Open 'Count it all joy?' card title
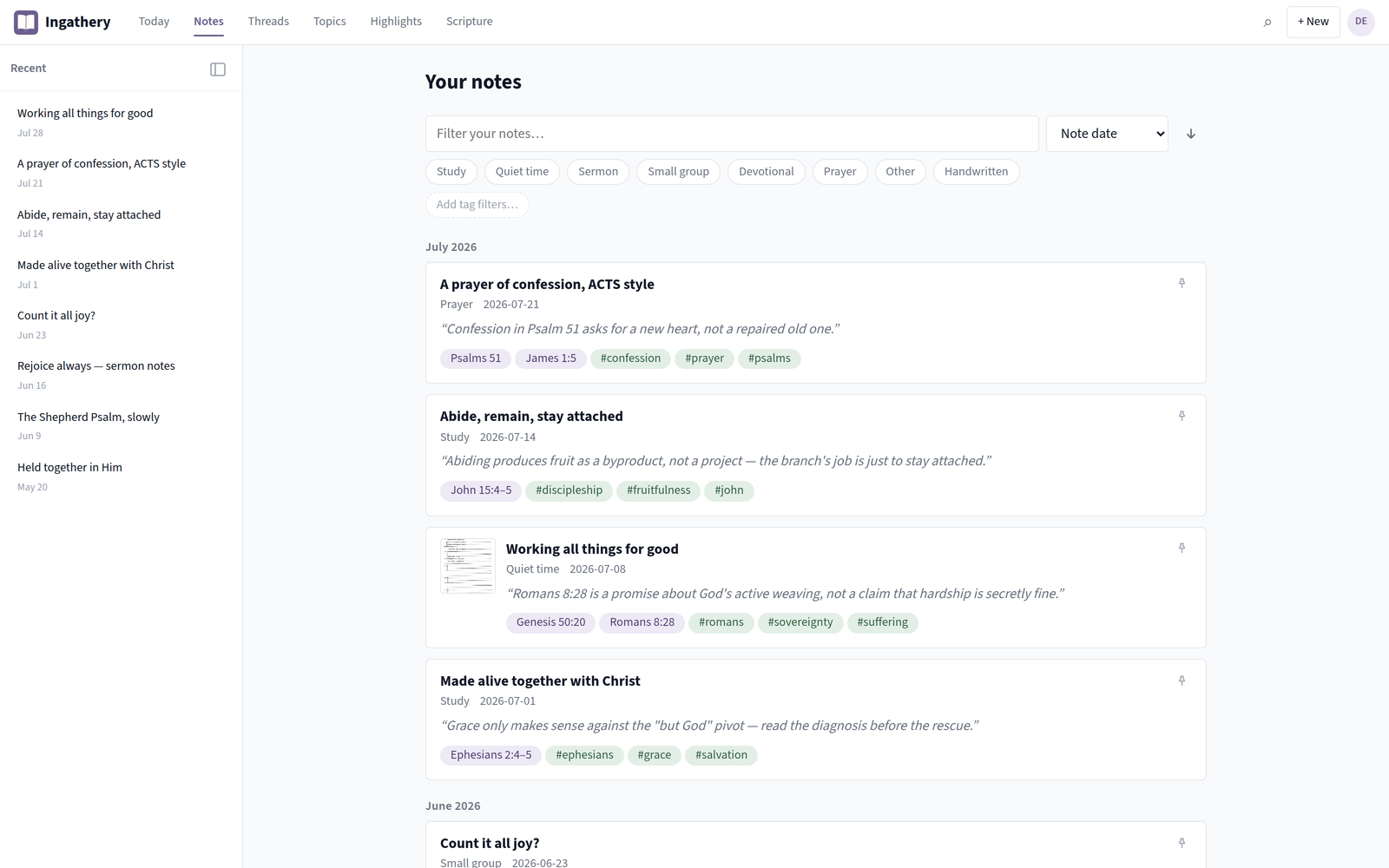Viewport: 1389px width, 868px height. (490, 844)
